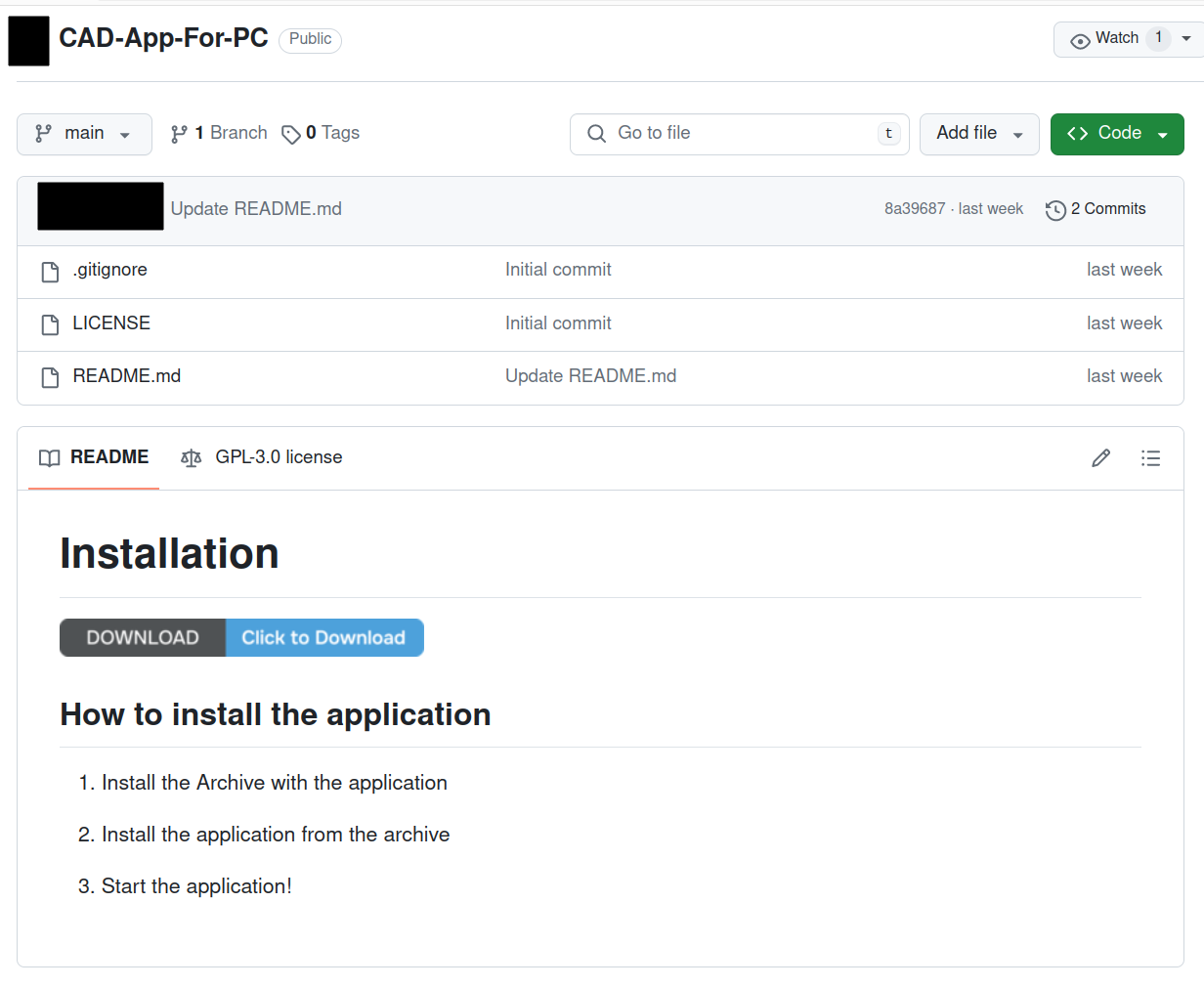Open the green Code dropdown

click(1117, 133)
